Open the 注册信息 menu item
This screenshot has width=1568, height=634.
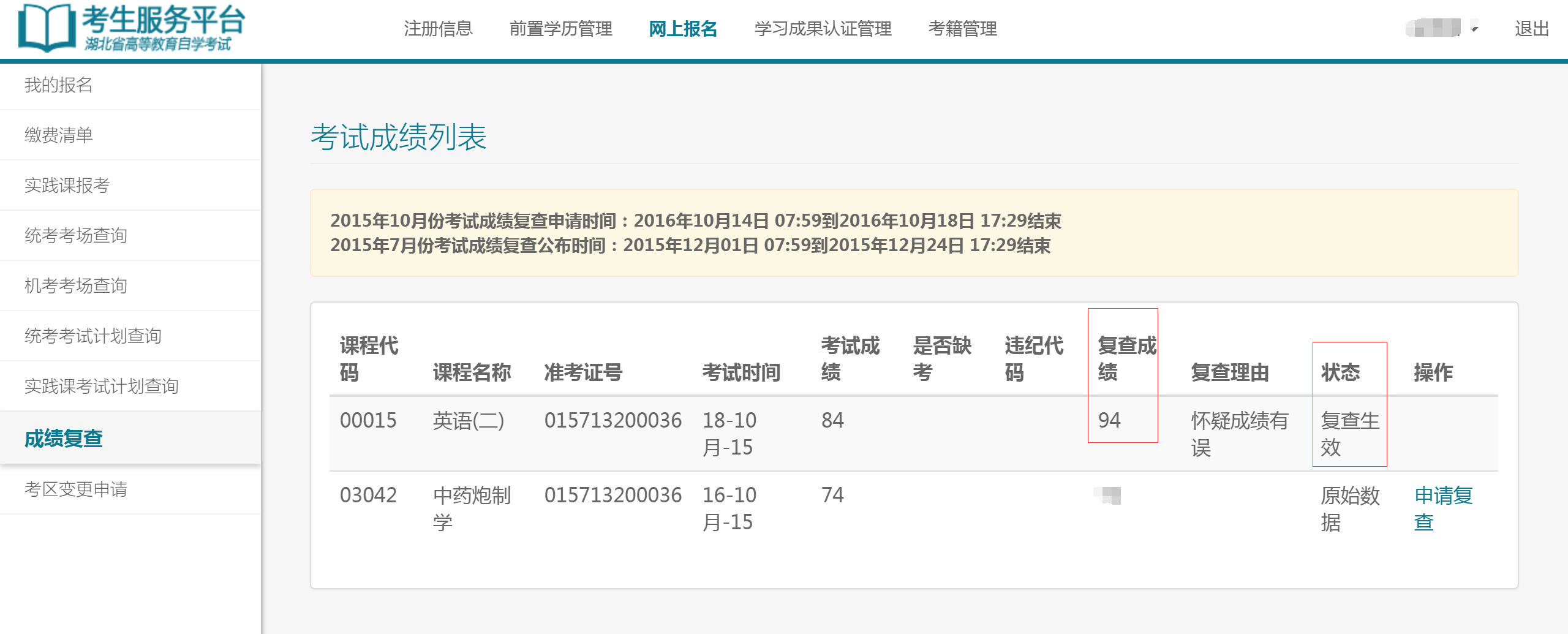(437, 28)
